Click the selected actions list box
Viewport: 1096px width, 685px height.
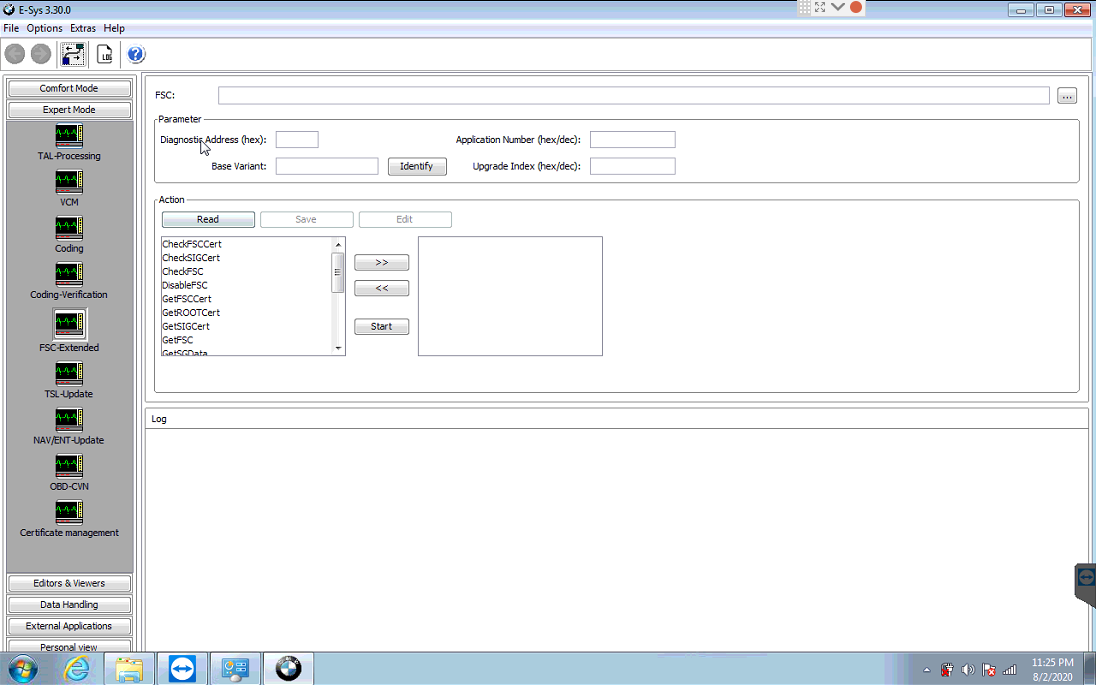click(510, 296)
